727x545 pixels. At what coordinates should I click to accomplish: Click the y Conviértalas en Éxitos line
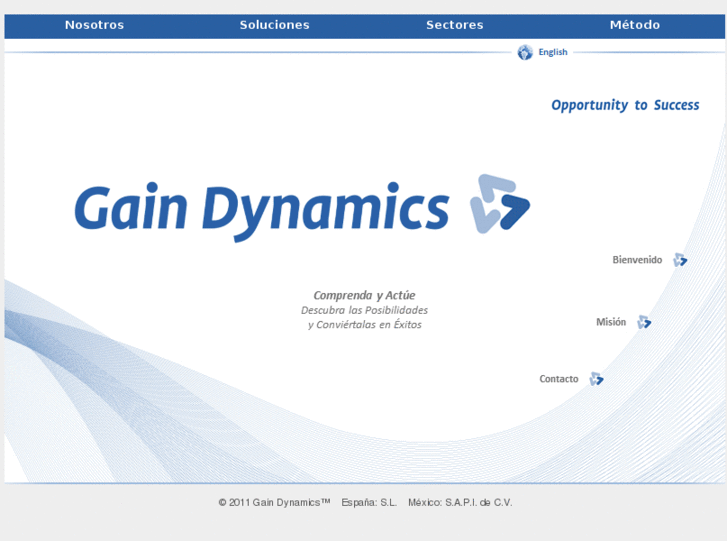point(365,325)
